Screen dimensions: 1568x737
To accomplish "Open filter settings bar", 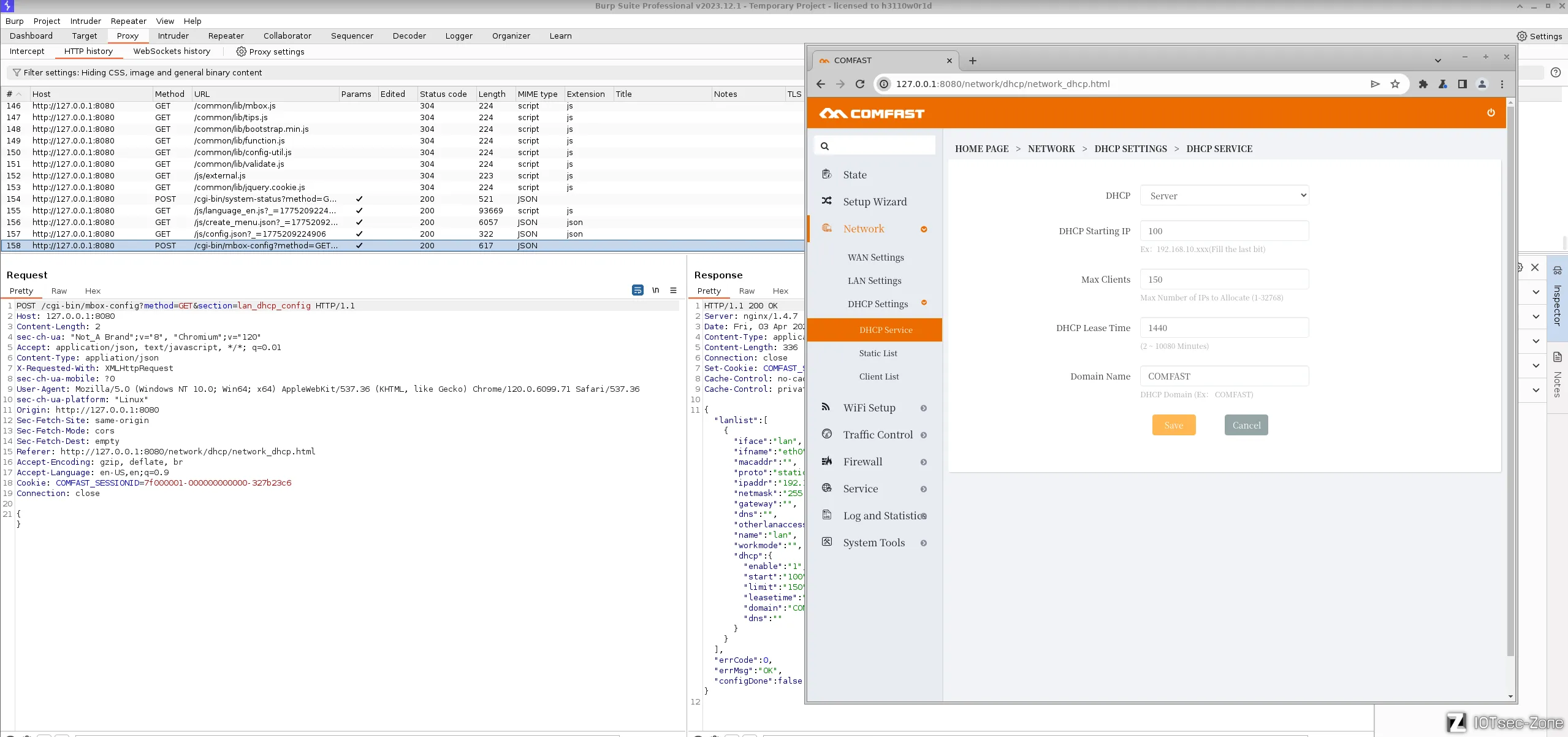I will [142, 72].
